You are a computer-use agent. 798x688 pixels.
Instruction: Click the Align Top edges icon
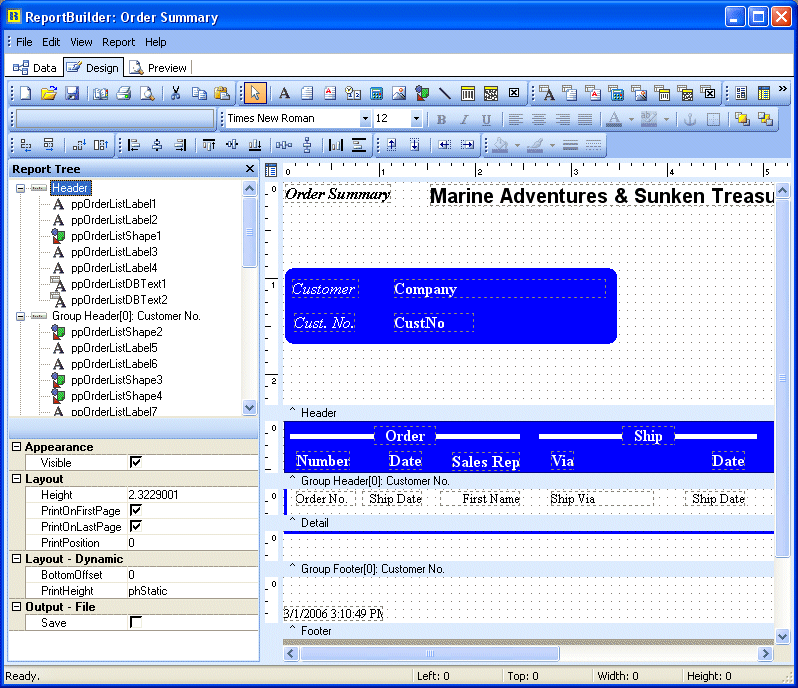(209, 146)
